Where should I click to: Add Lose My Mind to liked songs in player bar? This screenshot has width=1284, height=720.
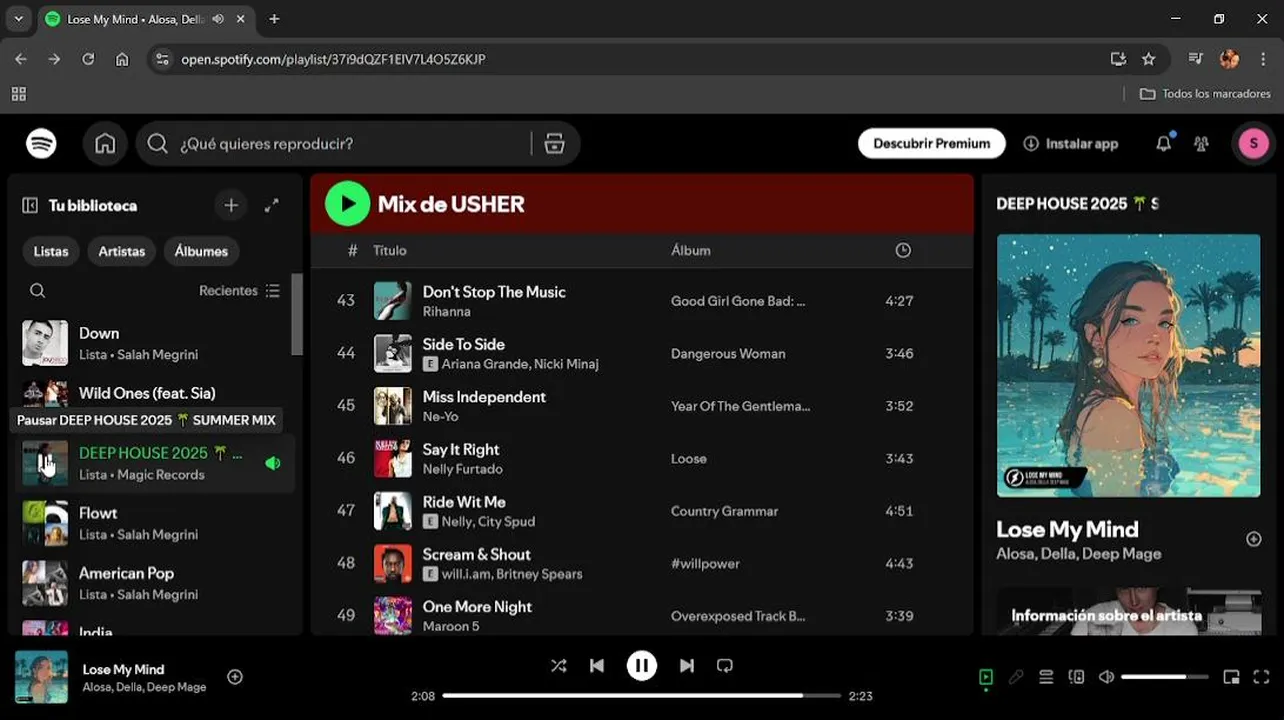coord(235,677)
